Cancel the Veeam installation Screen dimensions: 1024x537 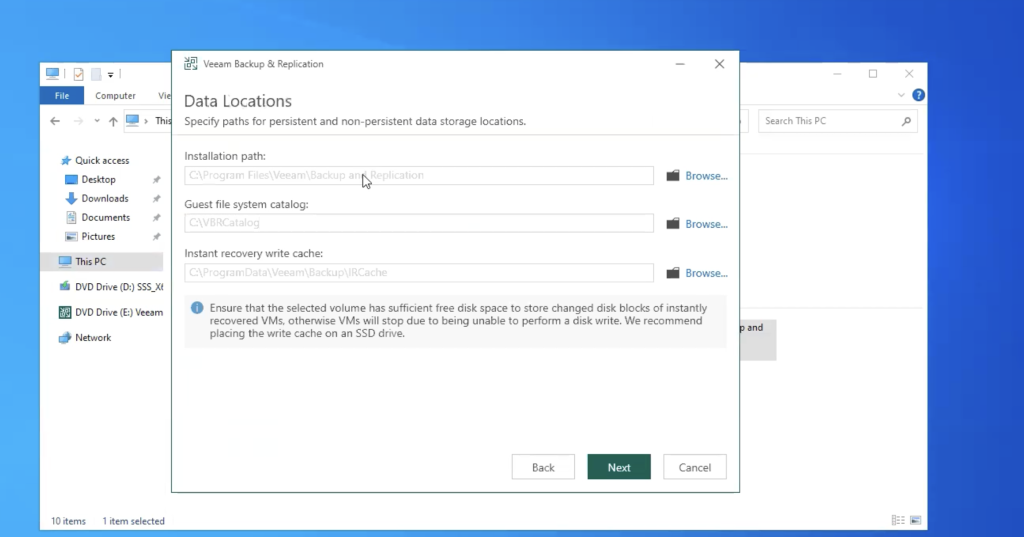pyautogui.click(x=694, y=467)
